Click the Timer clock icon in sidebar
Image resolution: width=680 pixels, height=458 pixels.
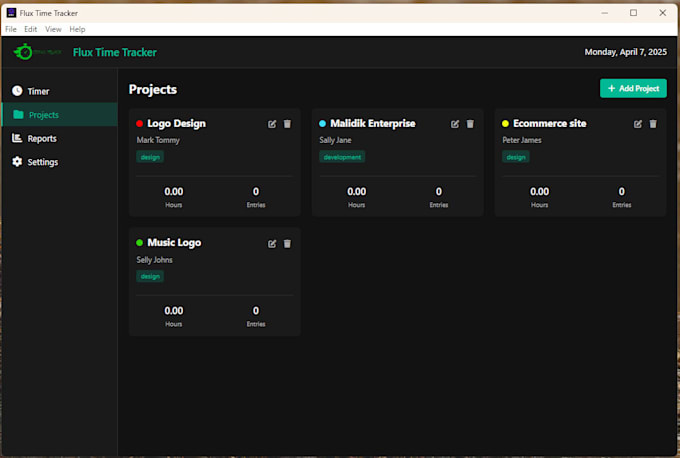[x=17, y=91]
